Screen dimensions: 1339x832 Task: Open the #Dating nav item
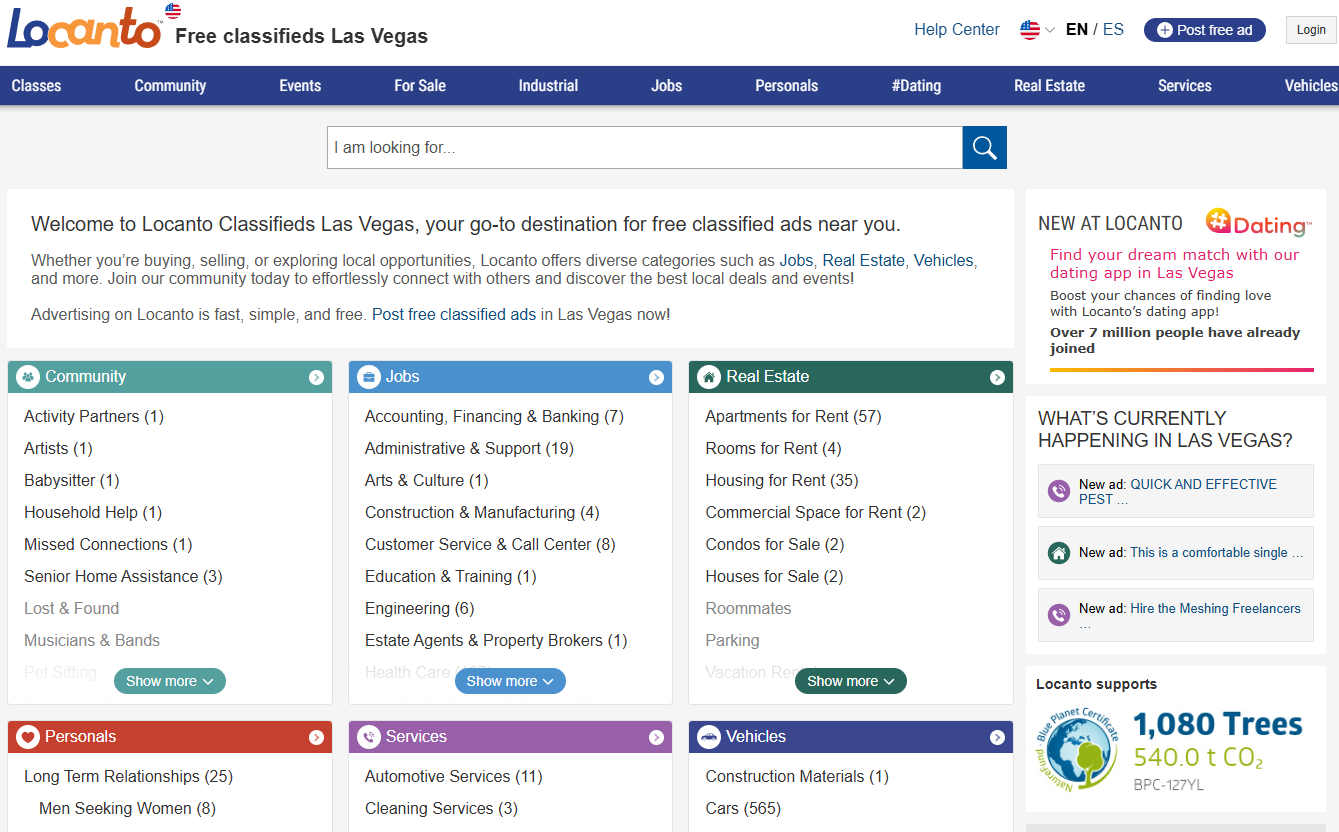click(916, 86)
